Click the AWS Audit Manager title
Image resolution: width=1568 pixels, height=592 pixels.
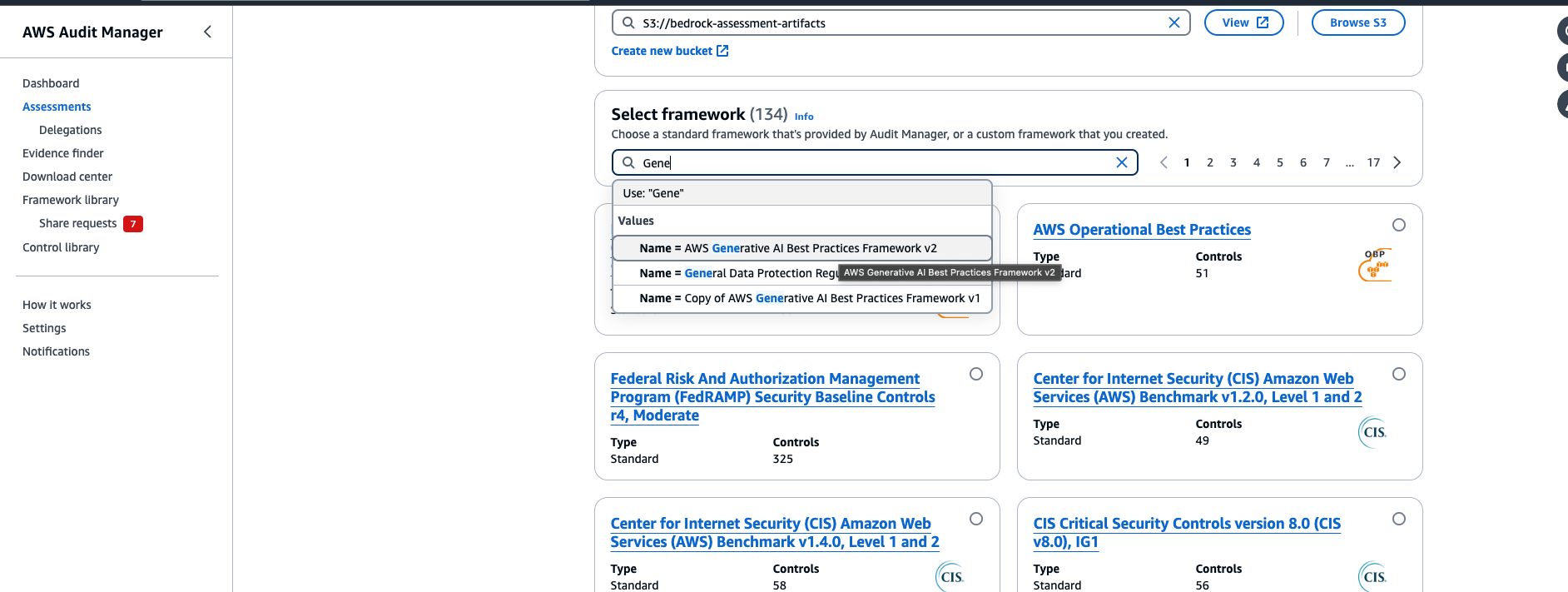pyautogui.click(x=92, y=32)
